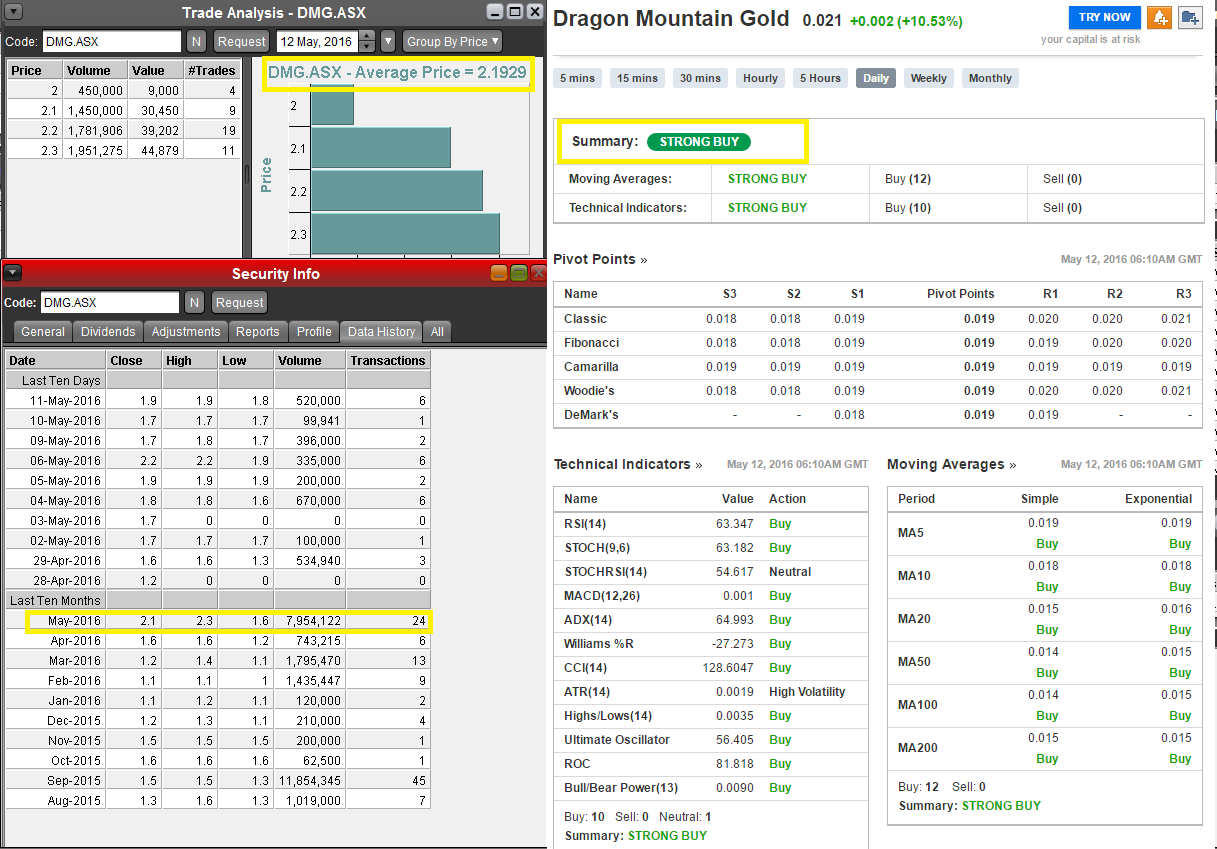Open the Group By Price dropdown
The image size is (1217, 849).
pos(452,42)
